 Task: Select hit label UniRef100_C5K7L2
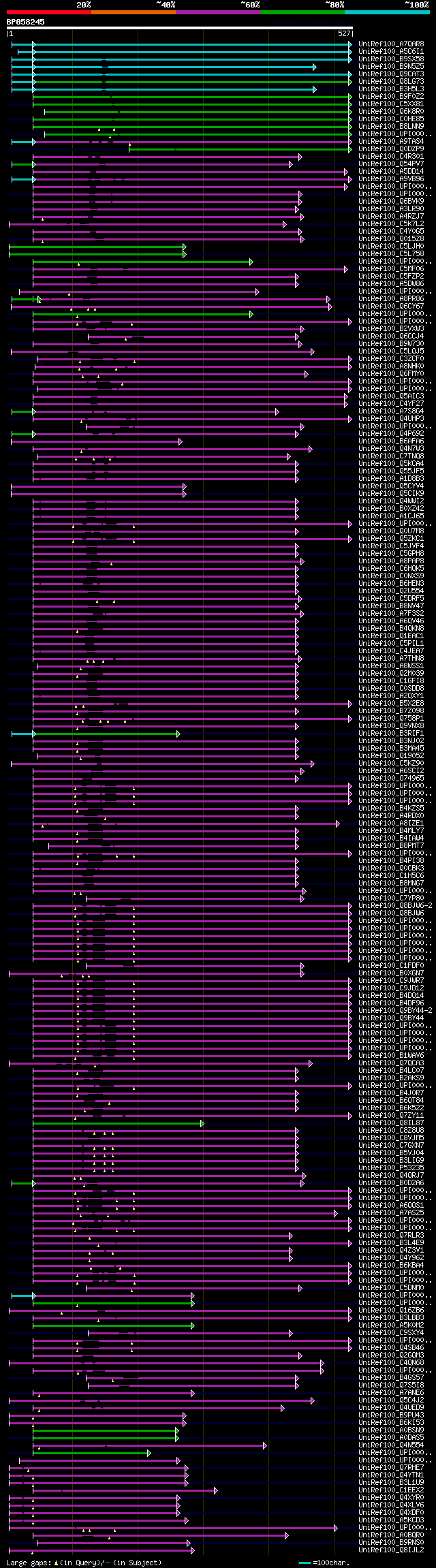tap(391, 223)
